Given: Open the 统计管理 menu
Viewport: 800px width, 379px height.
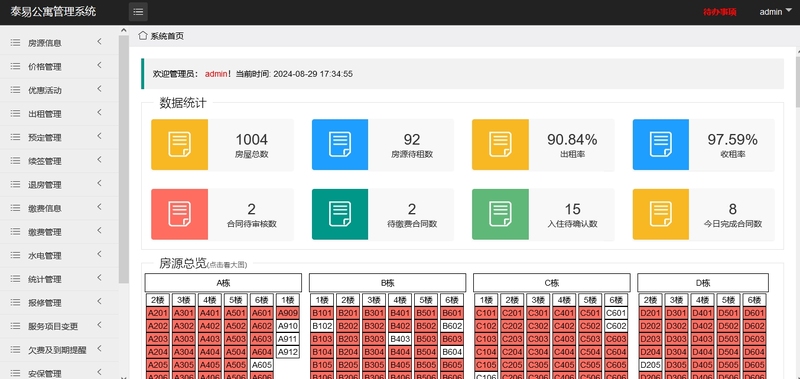Looking at the screenshot, I should 59,279.
